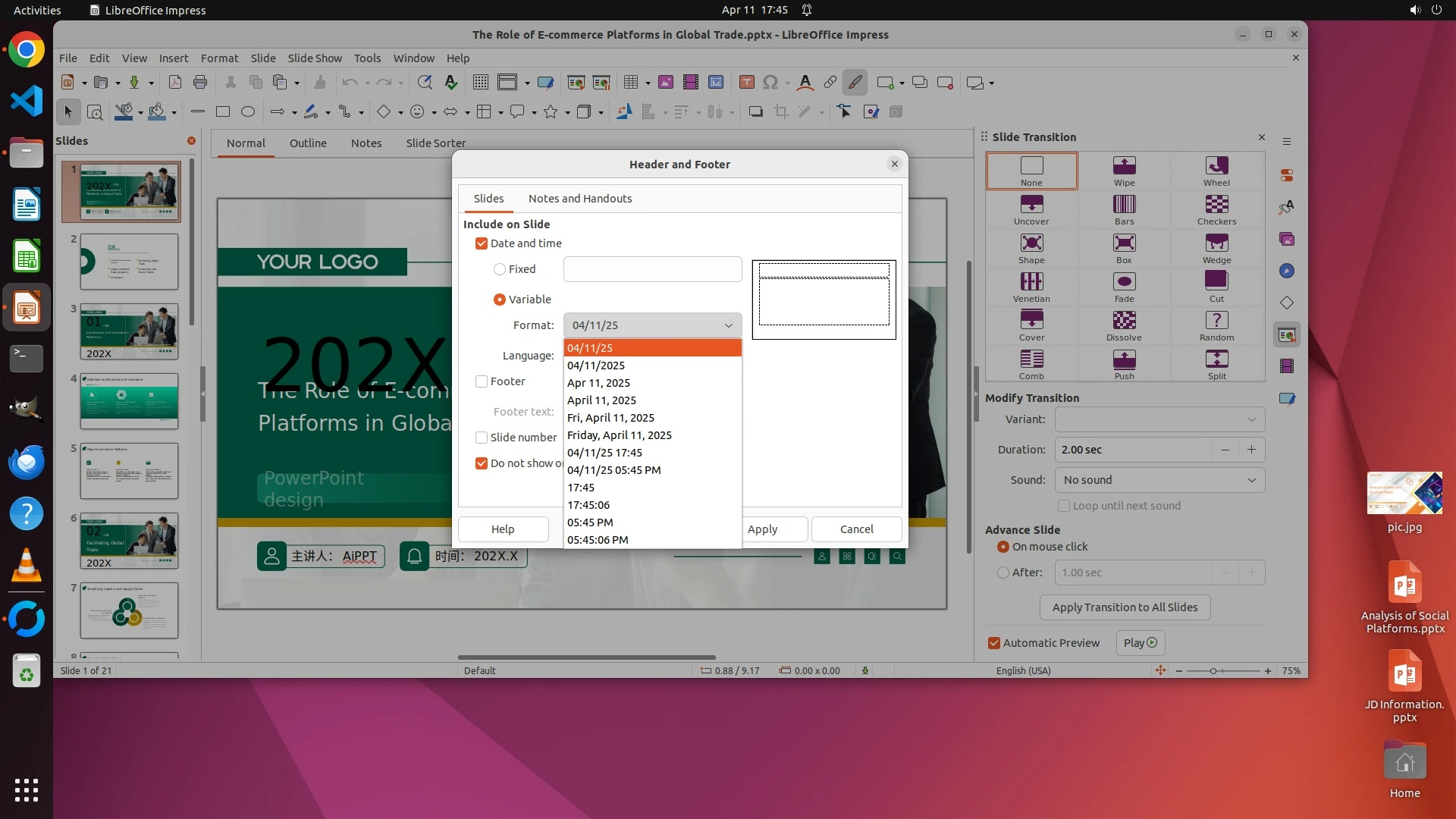Check the Slide number option
Viewport: 1456px width, 819px height.
482,438
